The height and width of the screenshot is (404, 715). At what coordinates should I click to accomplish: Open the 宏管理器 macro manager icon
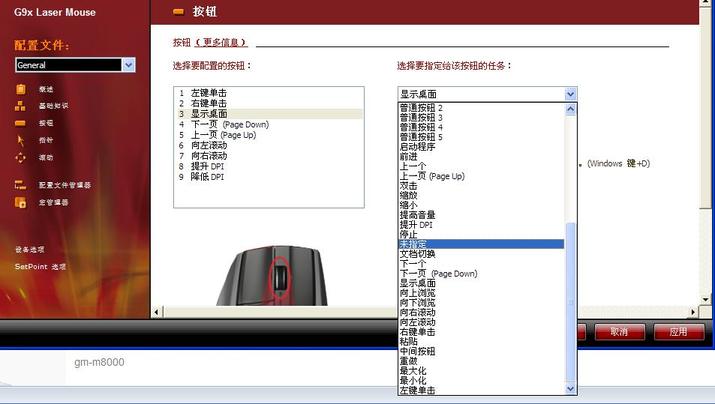tap(20, 202)
